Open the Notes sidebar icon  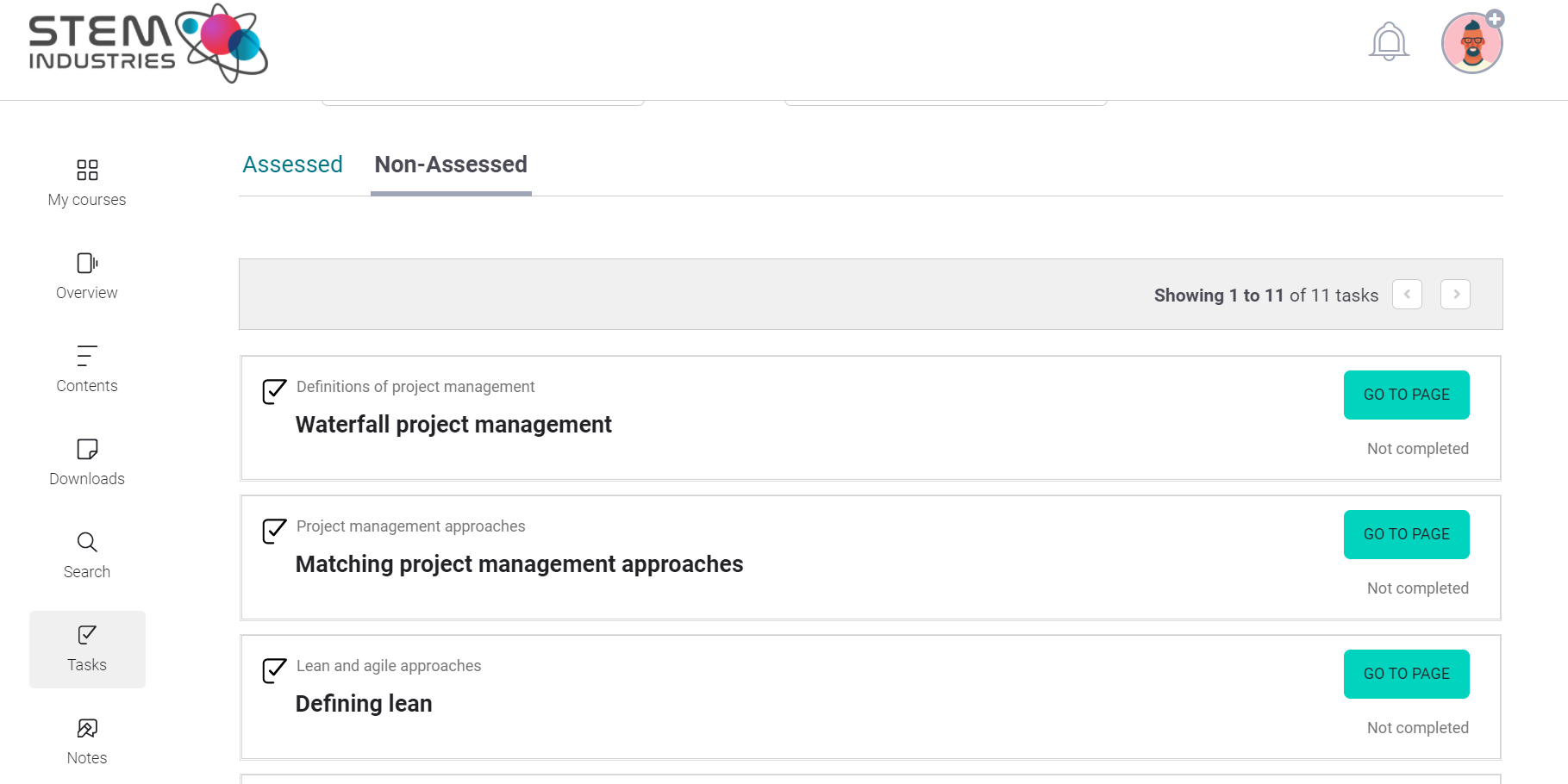[87, 729]
